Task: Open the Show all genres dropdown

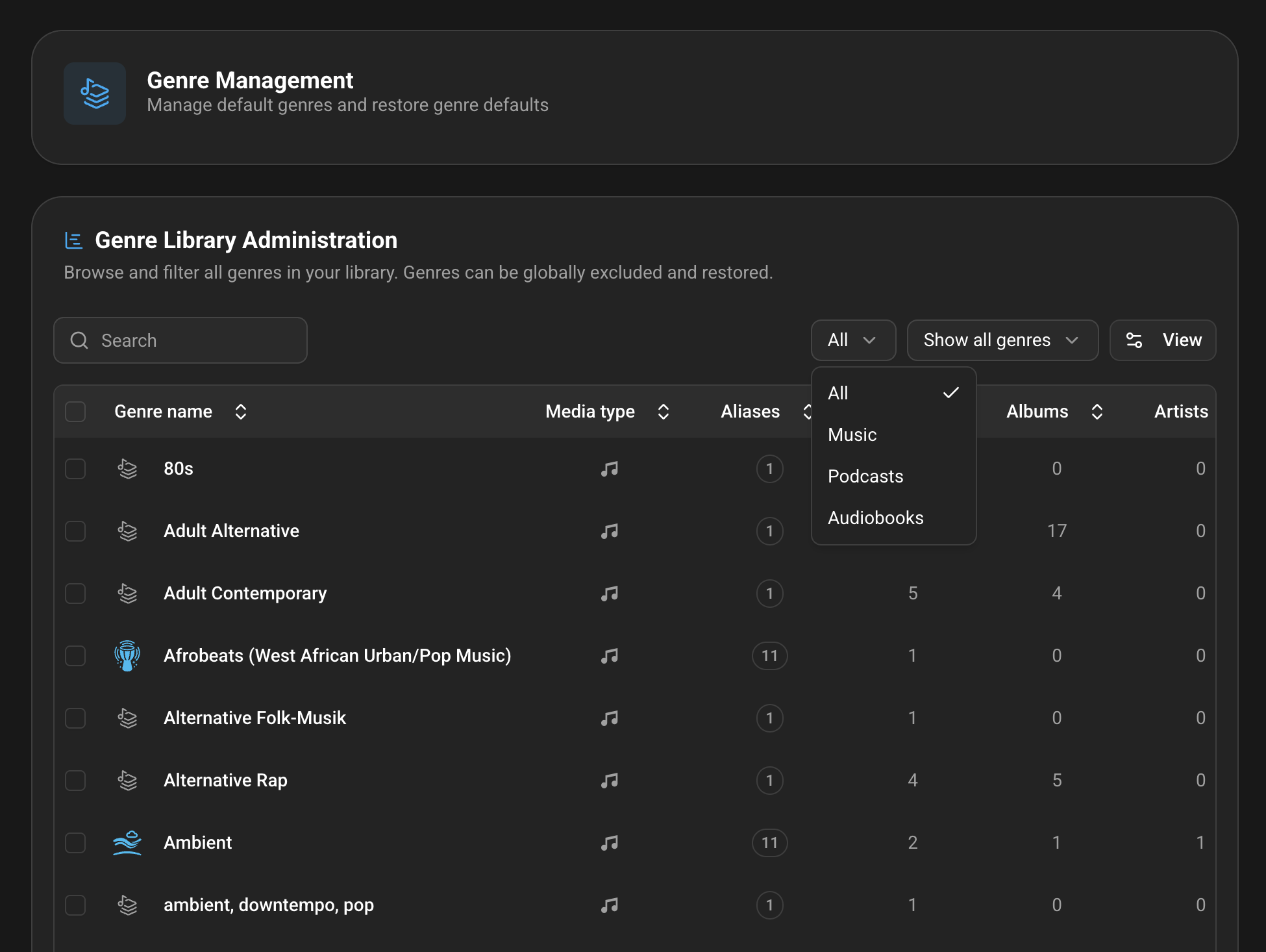Action: click(x=1002, y=340)
